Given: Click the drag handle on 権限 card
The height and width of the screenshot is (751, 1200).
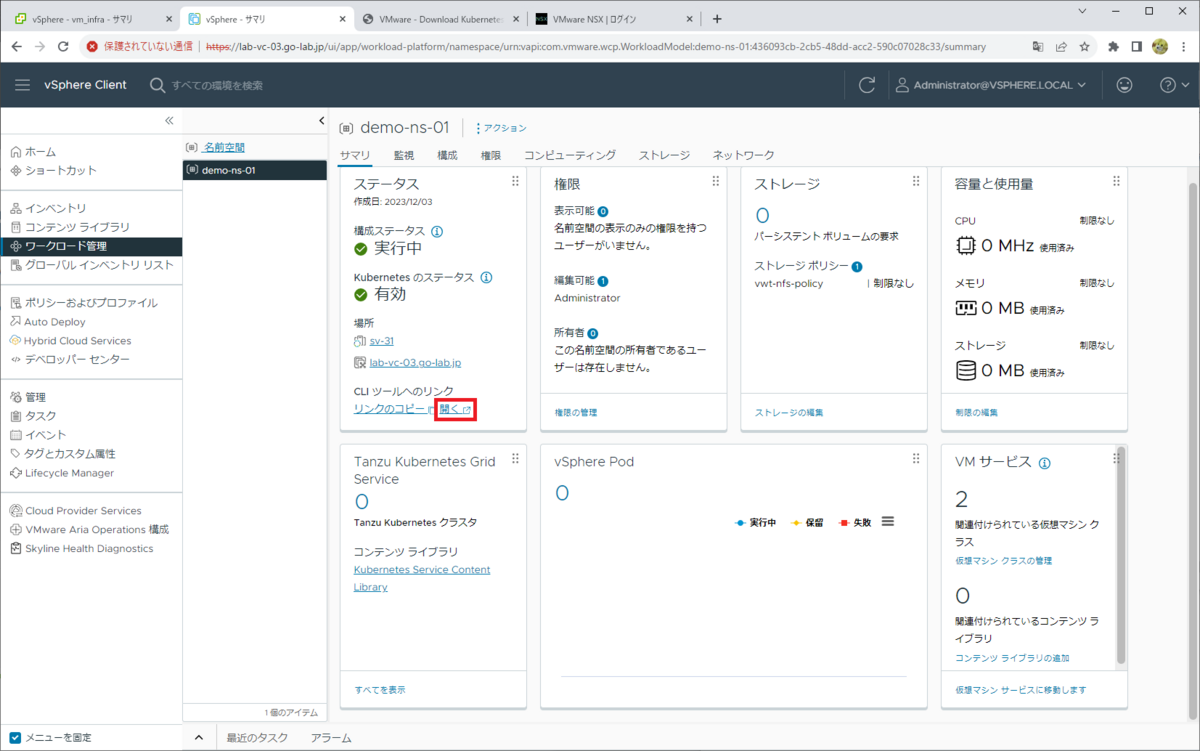Looking at the screenshot, I should [x=715, y=181].
